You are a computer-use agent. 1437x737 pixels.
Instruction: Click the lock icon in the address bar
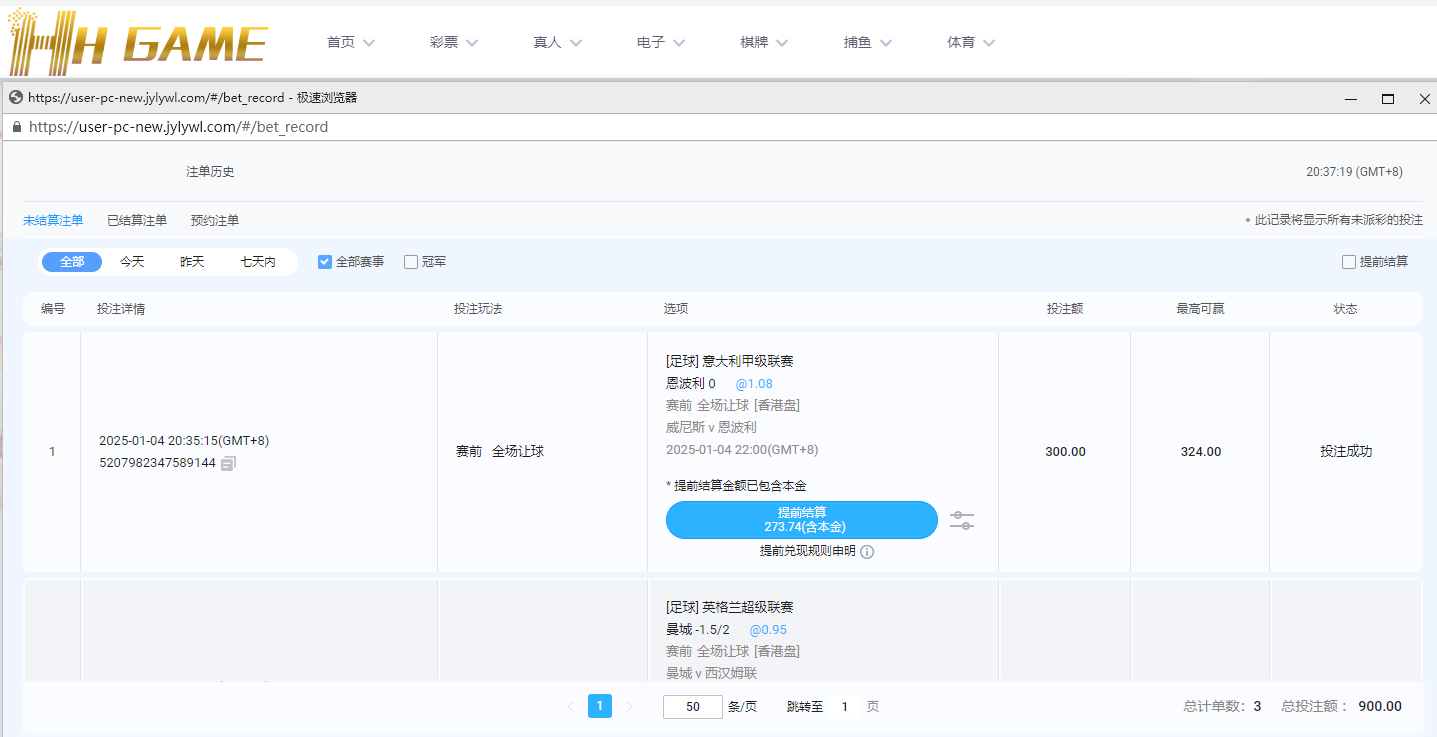16,127
